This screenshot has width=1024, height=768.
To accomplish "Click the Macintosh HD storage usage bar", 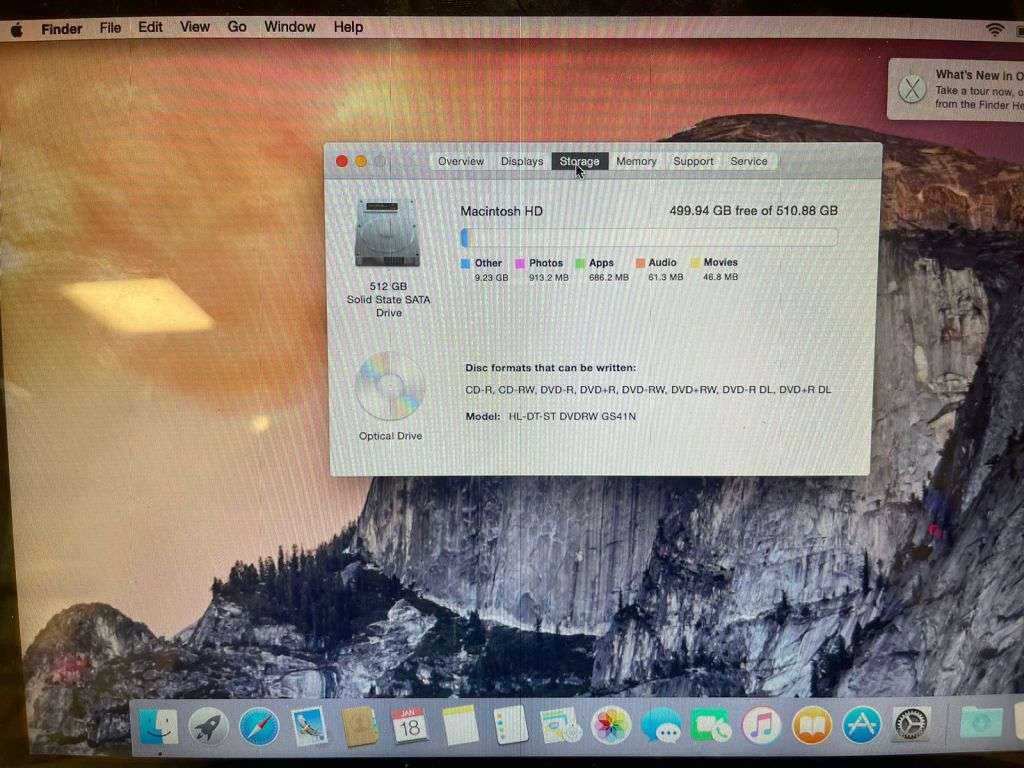I will (650, 236).
